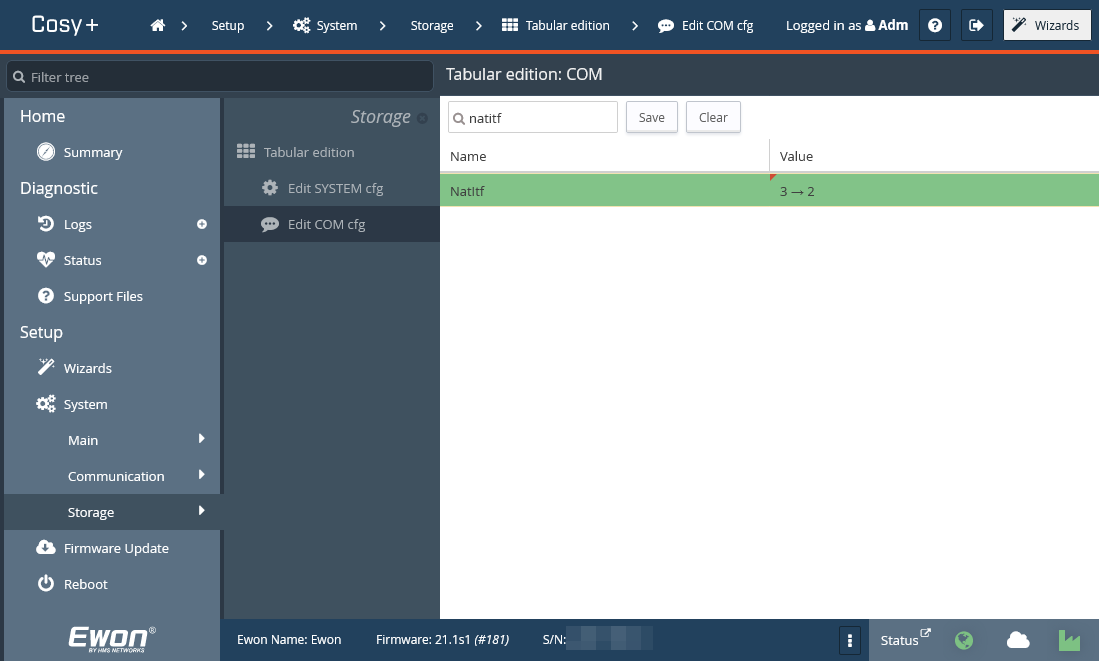This screenshot has height=661, width=1099.
Task: Open Edit COM cfg in Storage panel
Action: tap(326, 224)
